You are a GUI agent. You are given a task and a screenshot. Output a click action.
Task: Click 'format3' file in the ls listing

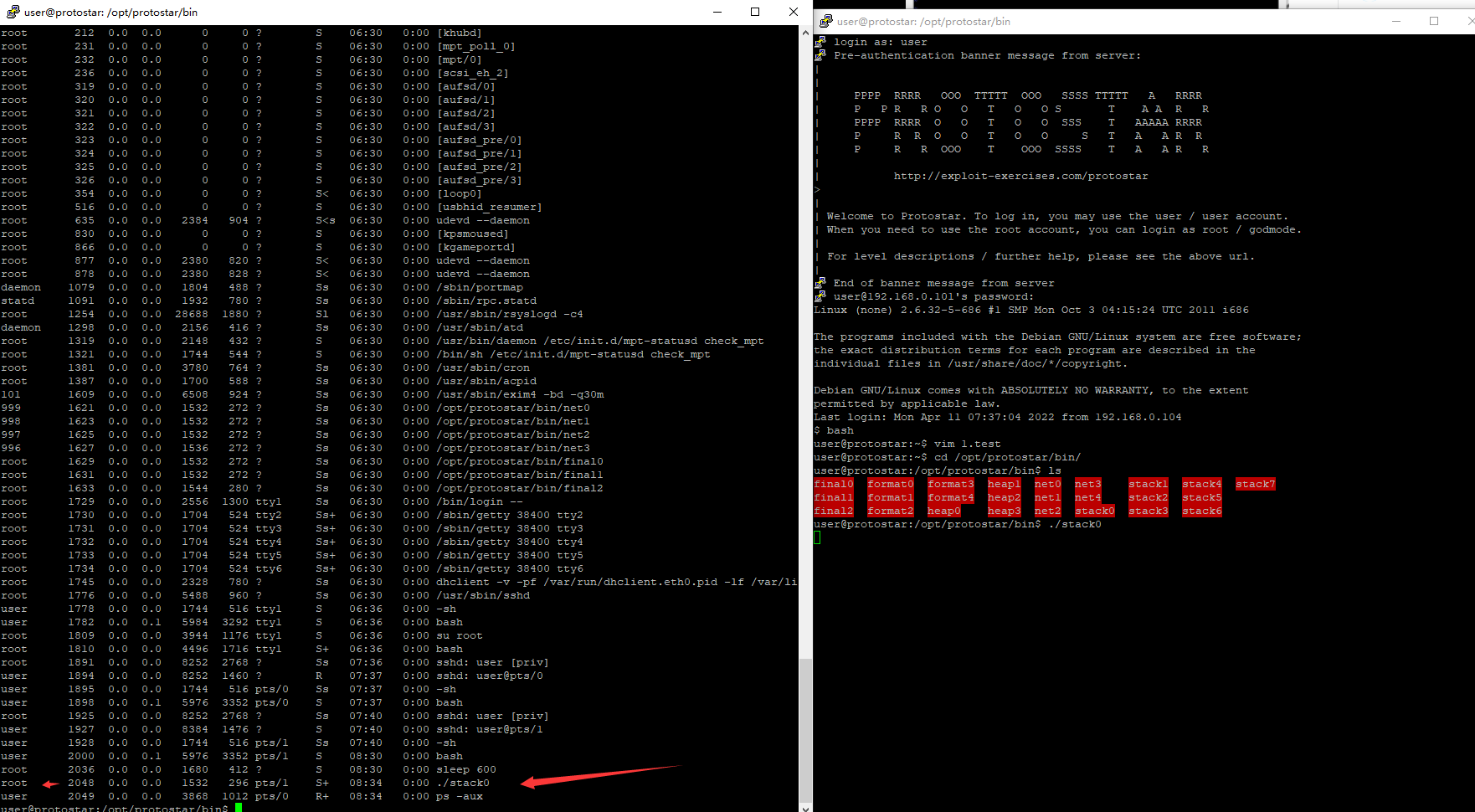click(x=951, y=484)
